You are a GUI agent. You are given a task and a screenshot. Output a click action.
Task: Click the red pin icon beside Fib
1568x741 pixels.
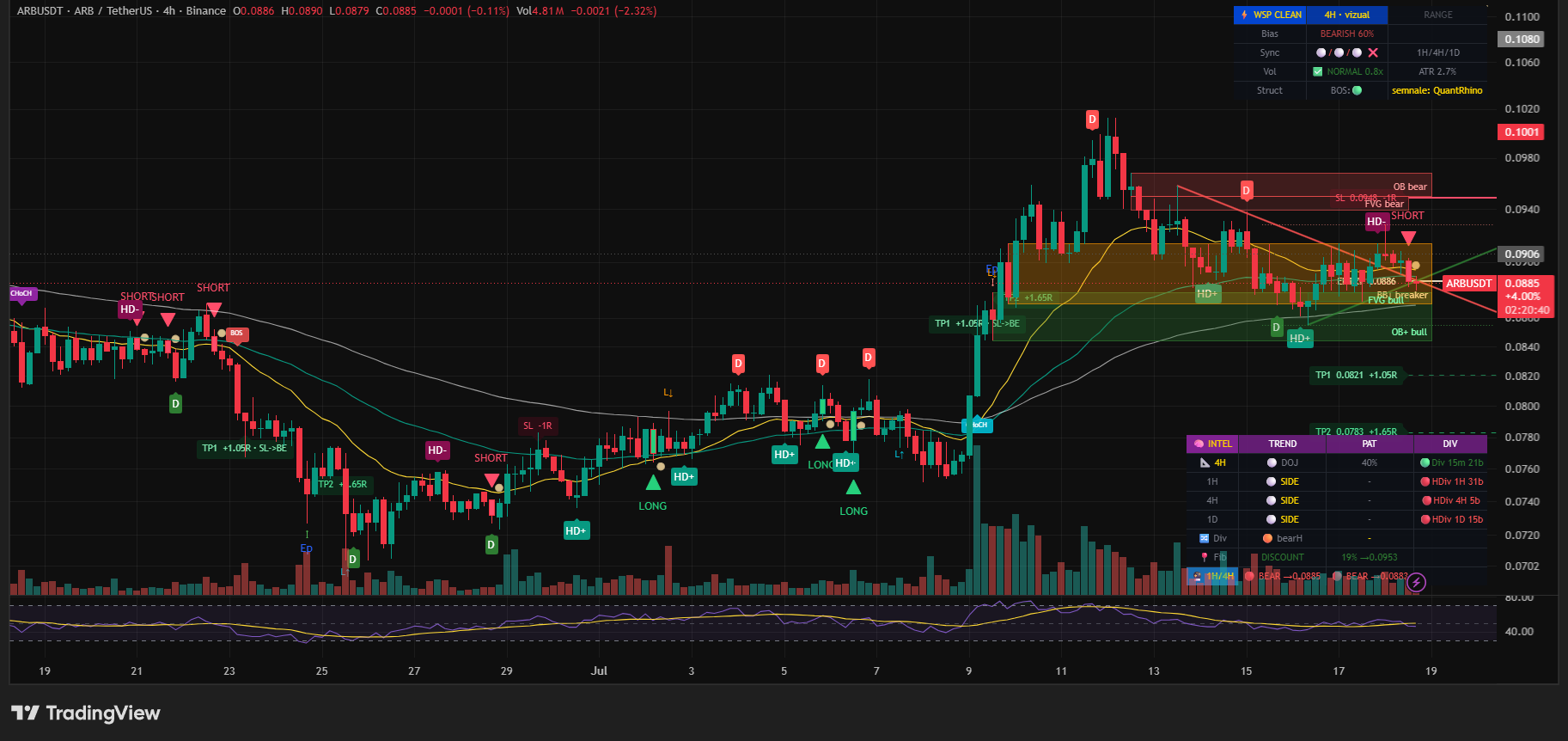pyautogui.click(x=1204, y=558)
